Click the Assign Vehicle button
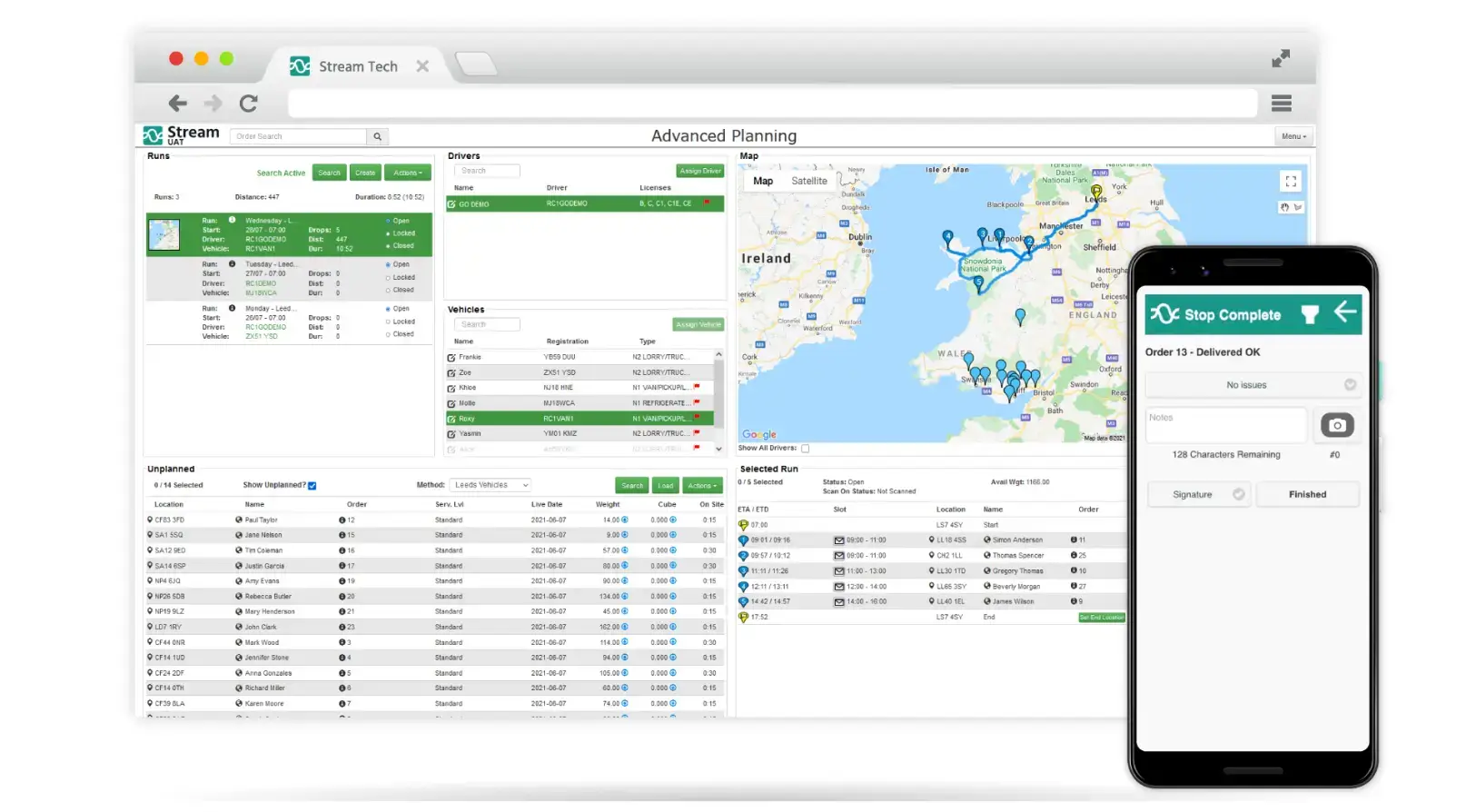Image resolution: width=1476 pixels, height=812 pixels. 698,324
